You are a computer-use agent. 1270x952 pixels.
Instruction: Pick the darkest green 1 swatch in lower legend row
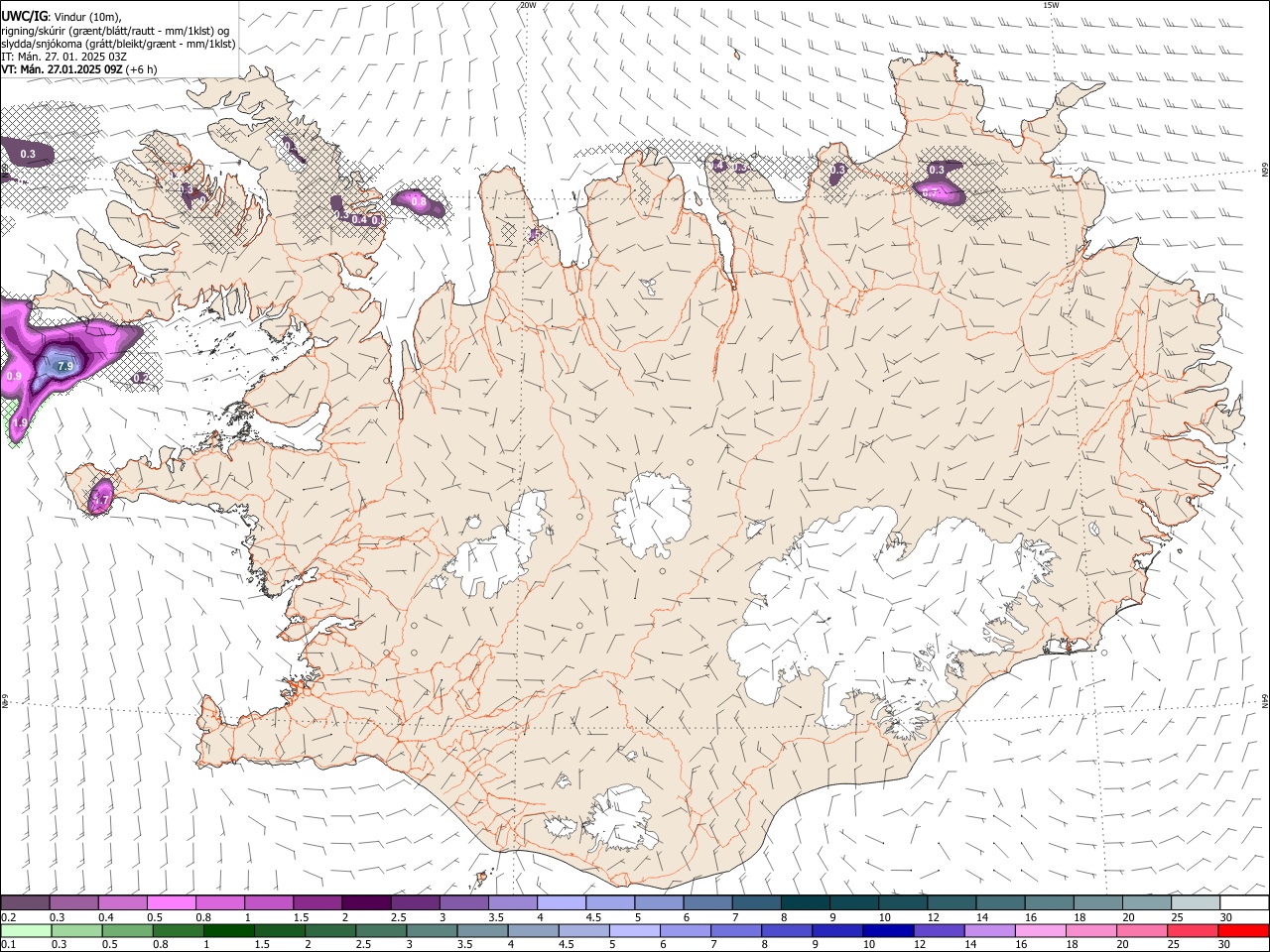(x=229, y=930)
